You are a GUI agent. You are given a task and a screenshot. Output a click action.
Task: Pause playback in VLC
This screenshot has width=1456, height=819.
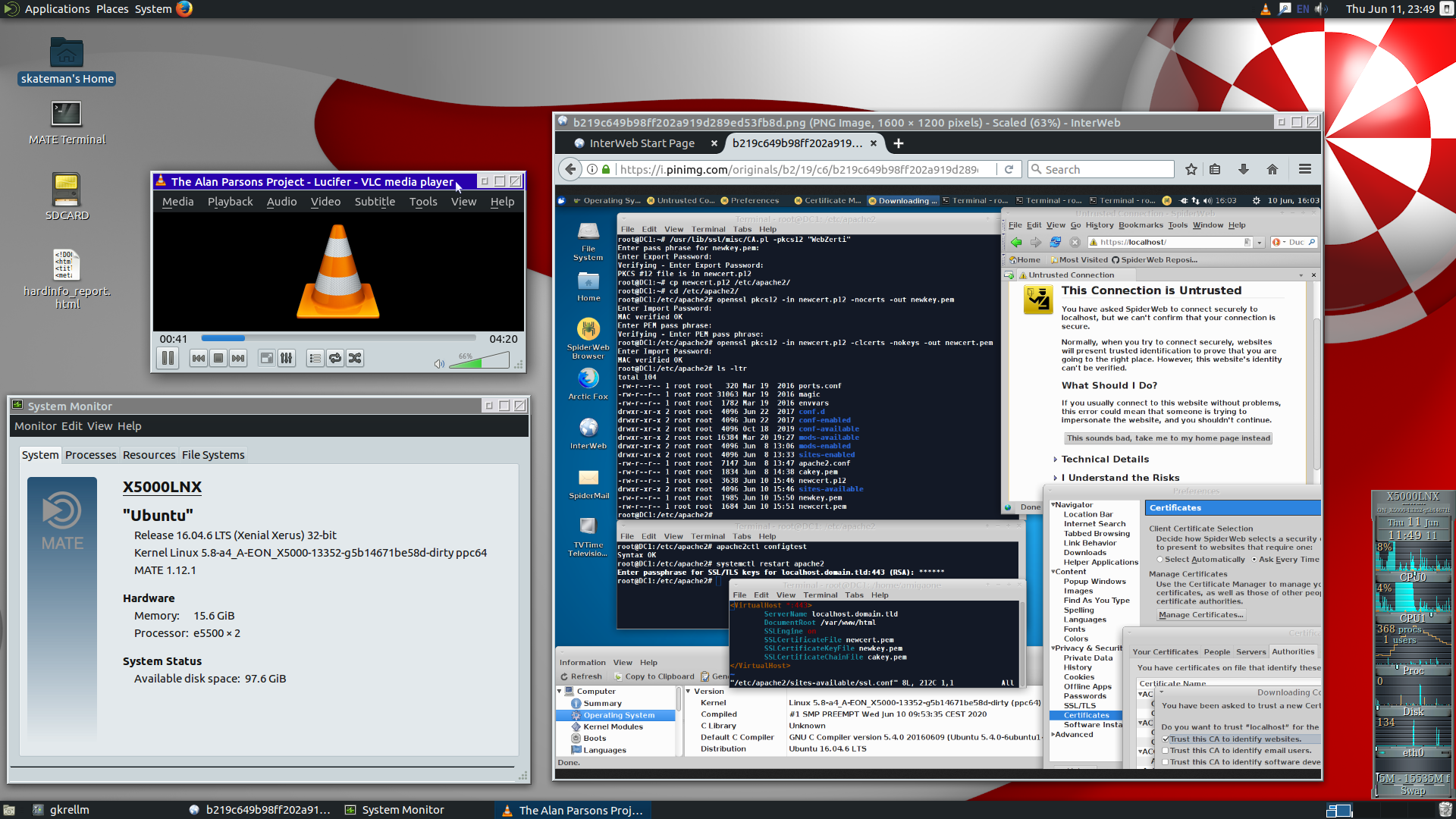point(168,358)
